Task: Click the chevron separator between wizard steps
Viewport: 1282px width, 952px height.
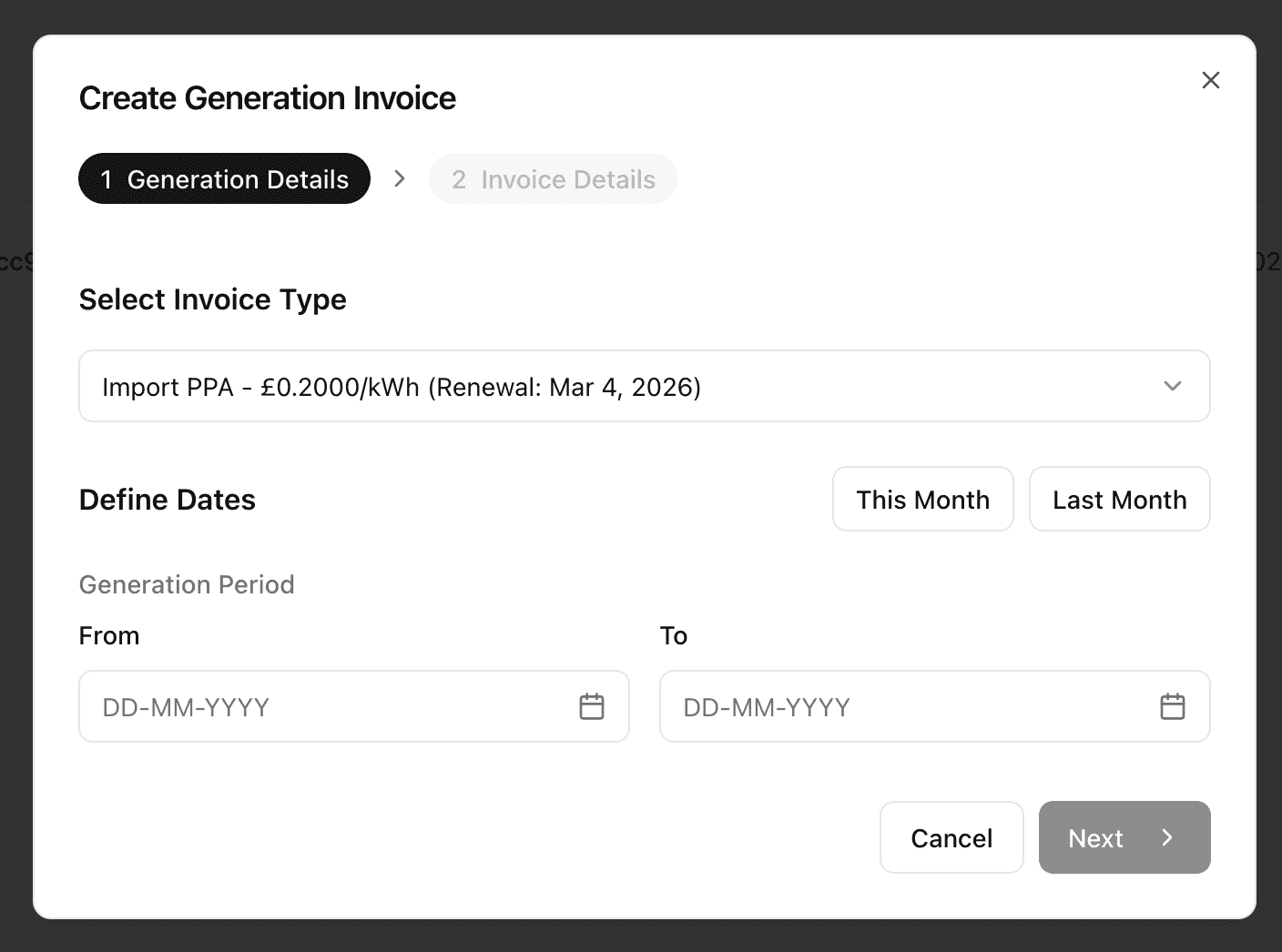Action: 399,178
